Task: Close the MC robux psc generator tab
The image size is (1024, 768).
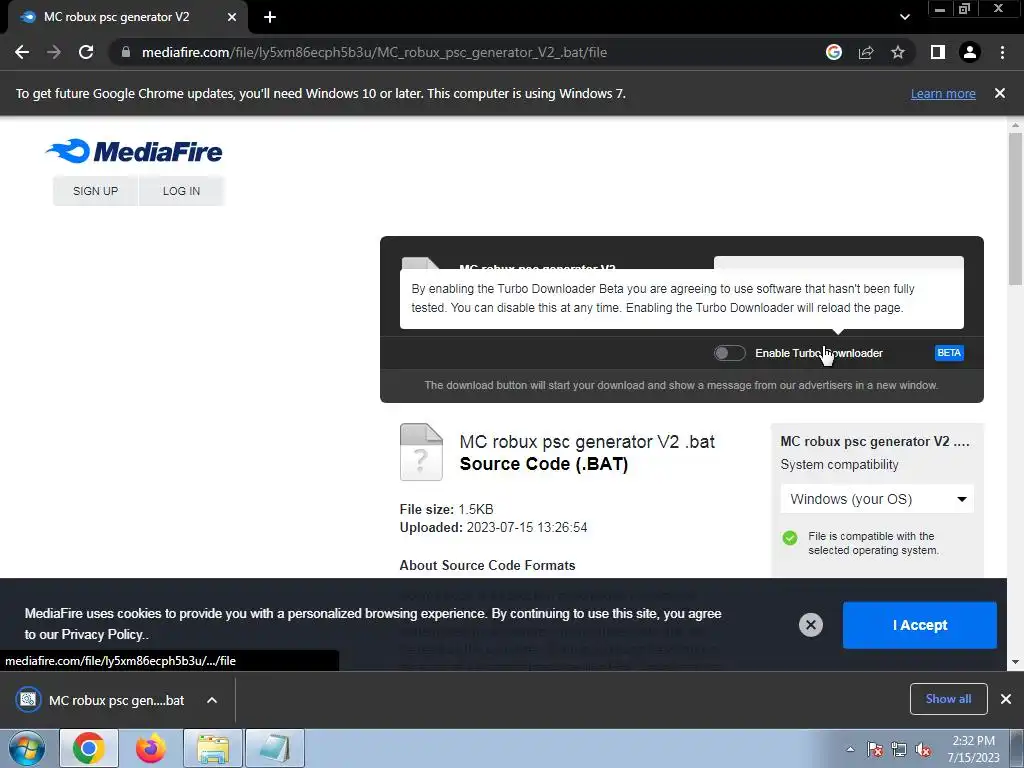Action: coord(232,17)
